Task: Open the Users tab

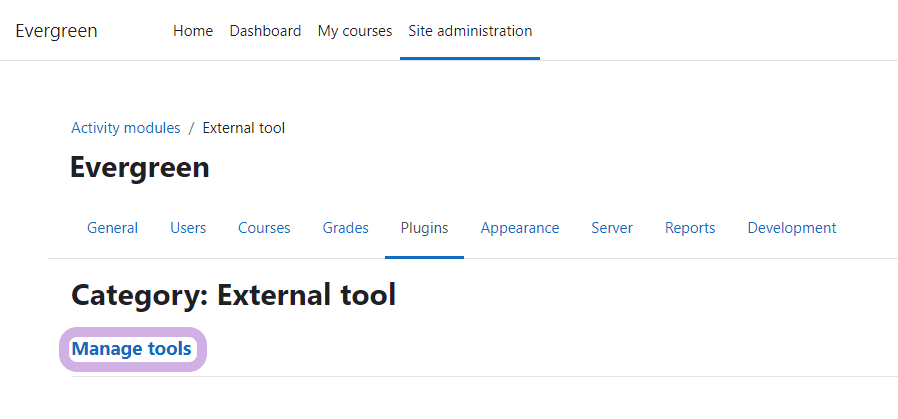Action: tap(188, 228)
